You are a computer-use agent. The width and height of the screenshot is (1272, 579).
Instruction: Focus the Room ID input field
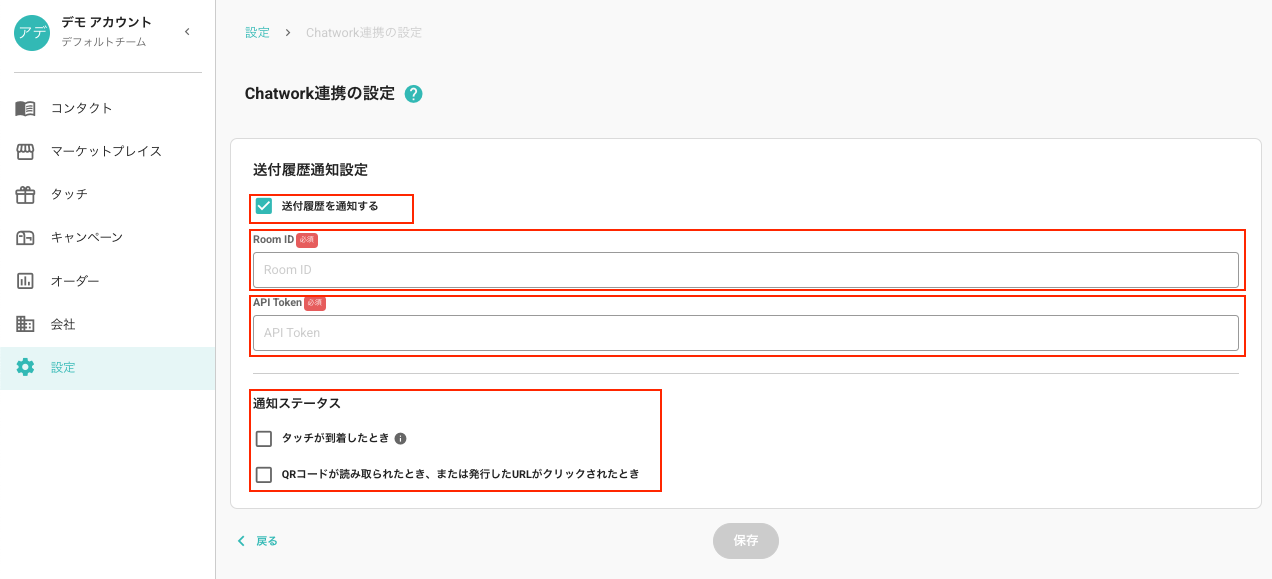tap(746, 270)
